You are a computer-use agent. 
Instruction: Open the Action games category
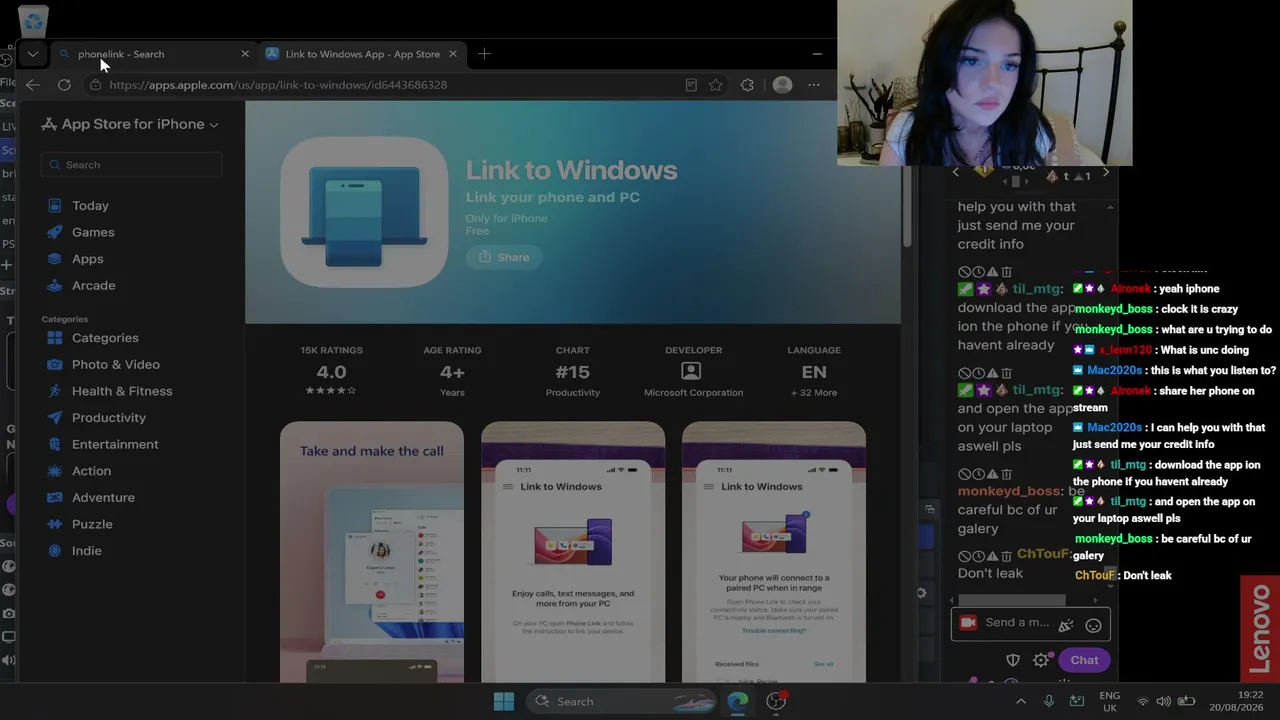pyautogui.click(x=91, y=471)
